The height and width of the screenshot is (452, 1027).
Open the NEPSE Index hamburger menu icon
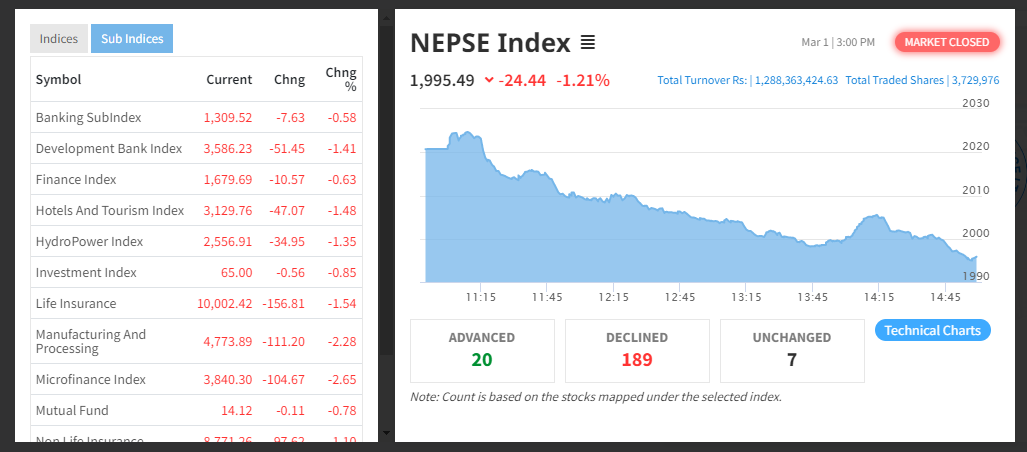point(588,43)
